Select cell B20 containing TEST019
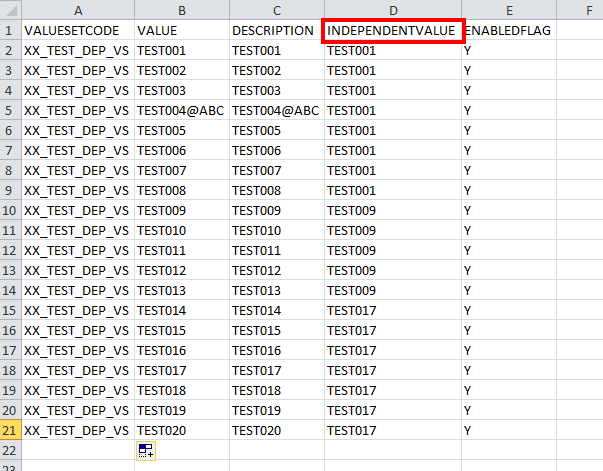This screenshot has width=603, height=471. coord(182,410)
